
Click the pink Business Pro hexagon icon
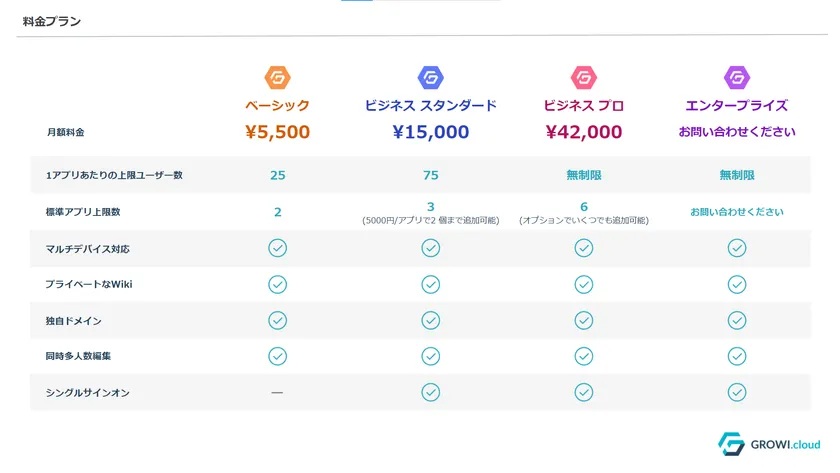coord(583,77)
